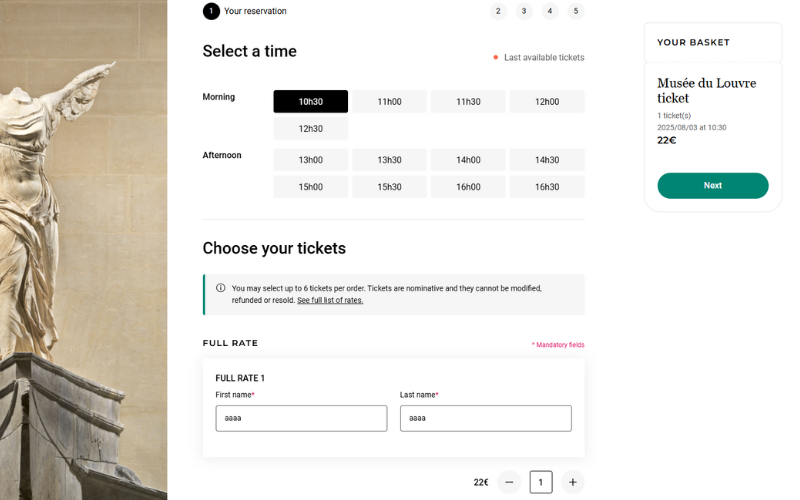800x500 pixels.
Task: Click the info icon in notice
Action: (220, 288)
